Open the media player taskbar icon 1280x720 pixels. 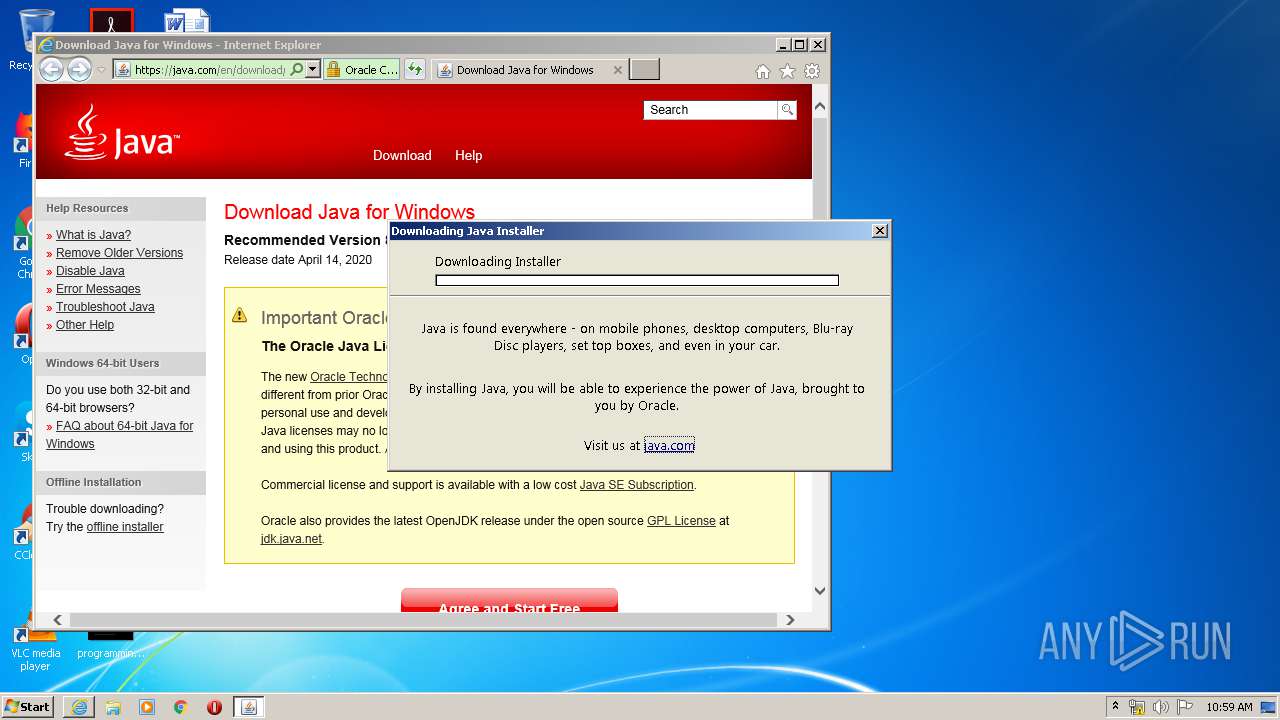click(147, 707)
